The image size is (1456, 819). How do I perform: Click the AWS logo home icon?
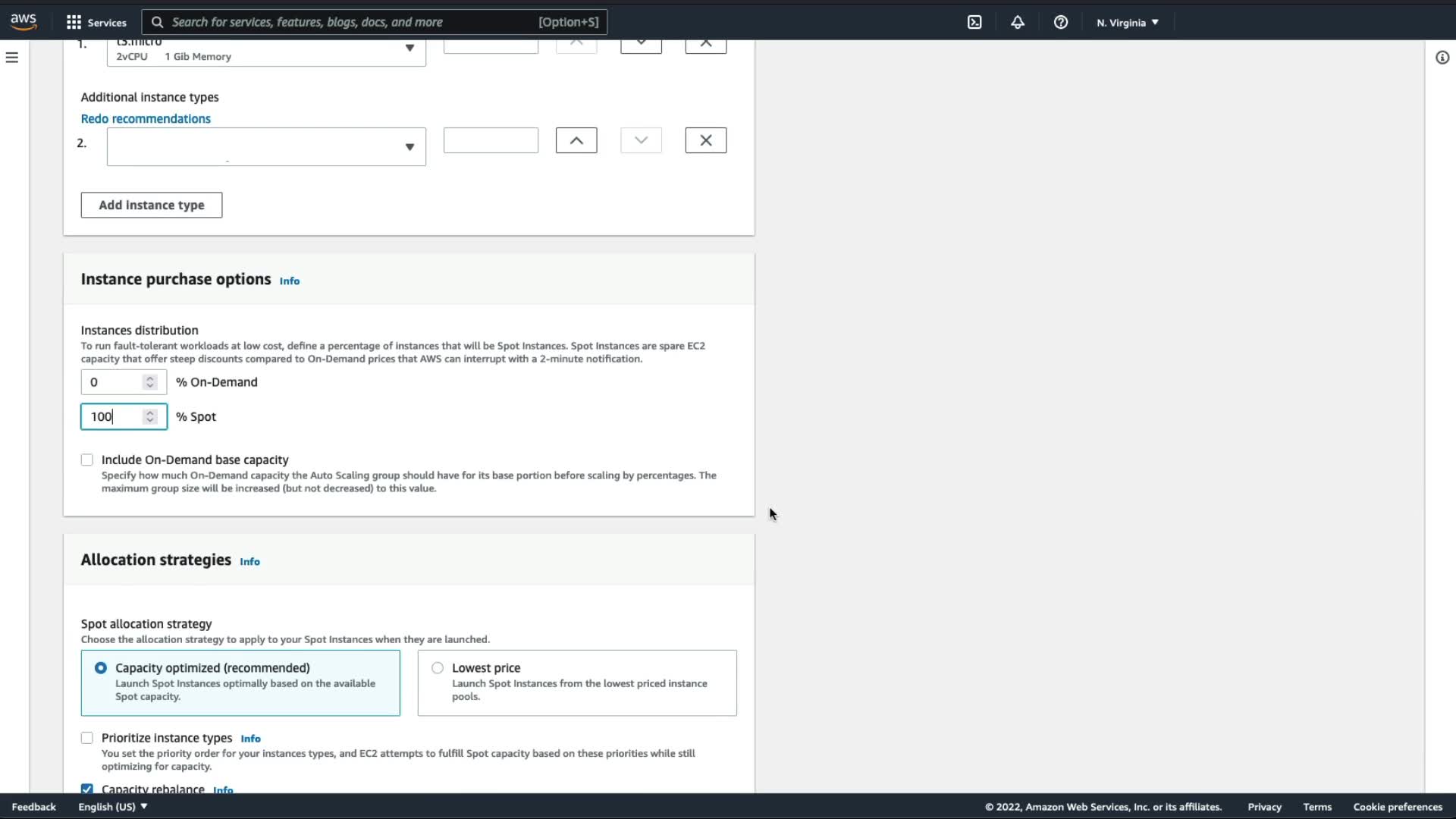tap(24, 21)
